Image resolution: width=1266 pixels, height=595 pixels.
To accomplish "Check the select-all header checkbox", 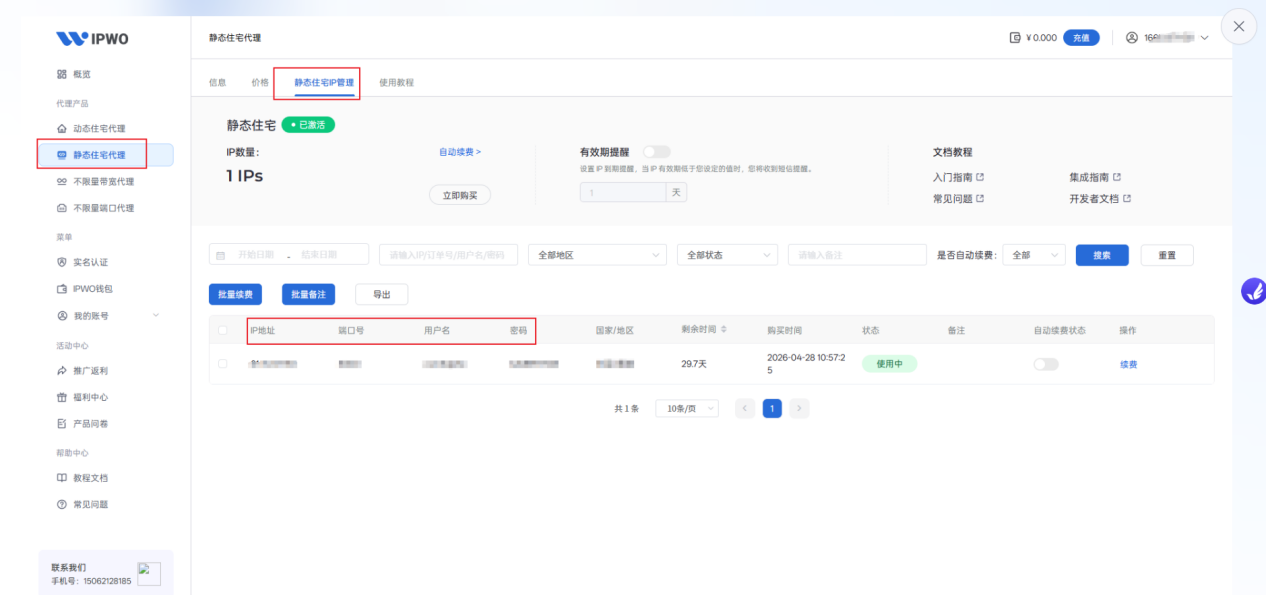I will click(x=222, y=330).
